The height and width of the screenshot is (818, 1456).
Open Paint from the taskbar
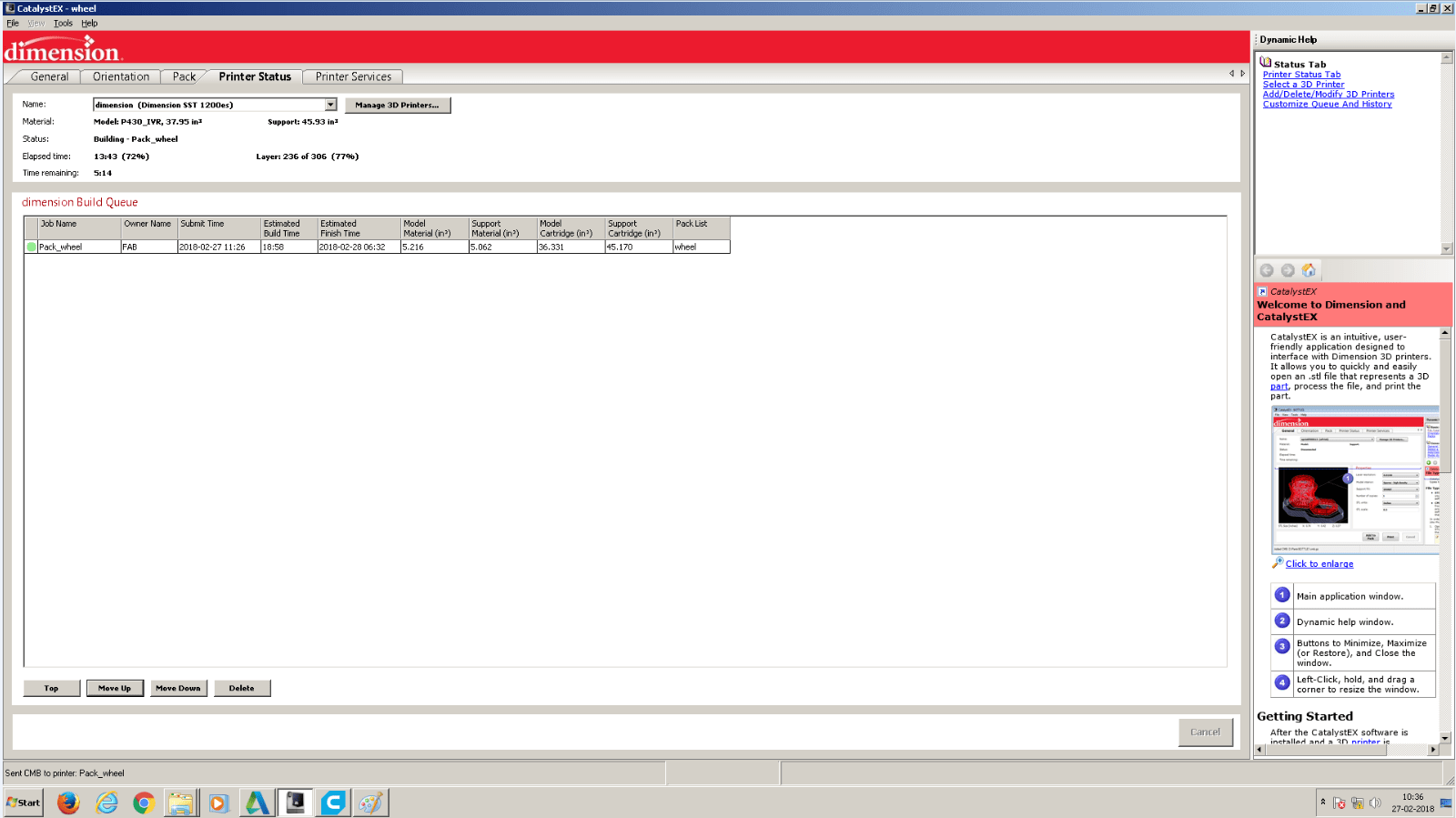pos(370,803)
